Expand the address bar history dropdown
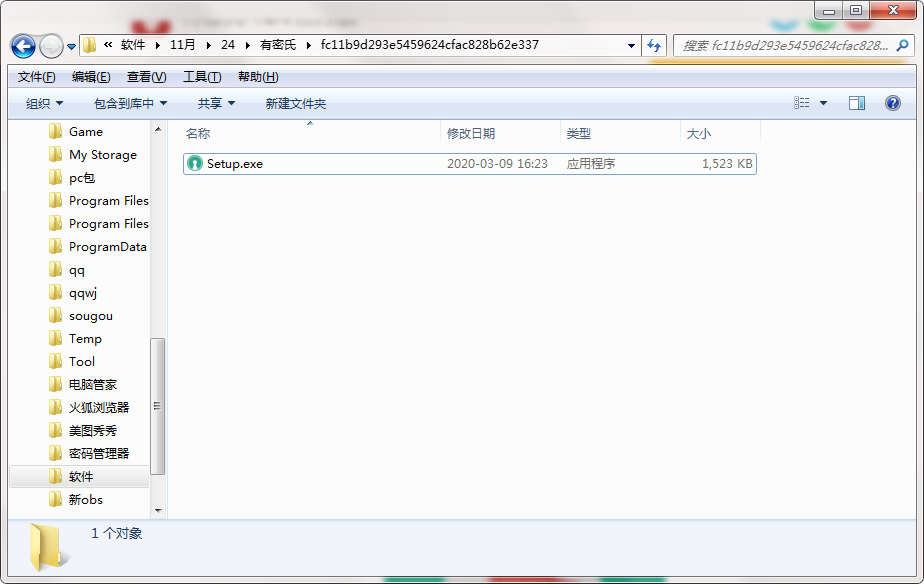Screen dimensions: 924x584 631,45
